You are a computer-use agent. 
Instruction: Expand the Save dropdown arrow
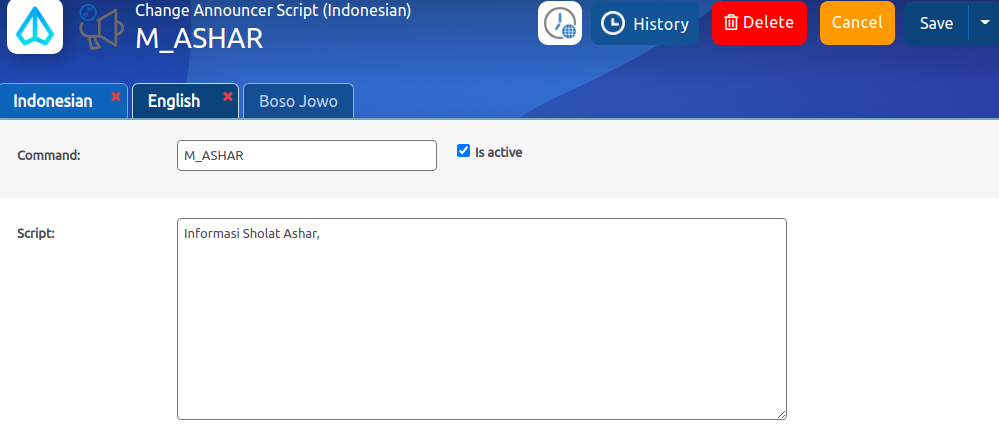tap(984, 23)
